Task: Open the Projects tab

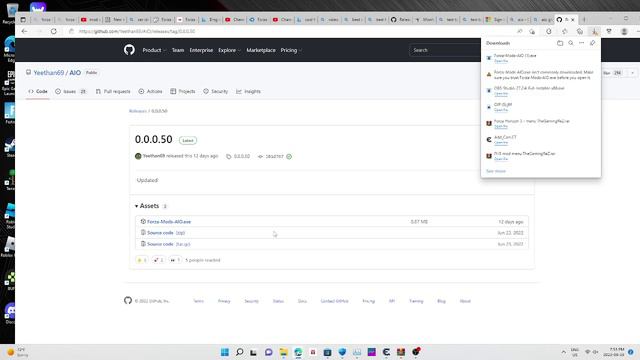Action: pos(183,91)
